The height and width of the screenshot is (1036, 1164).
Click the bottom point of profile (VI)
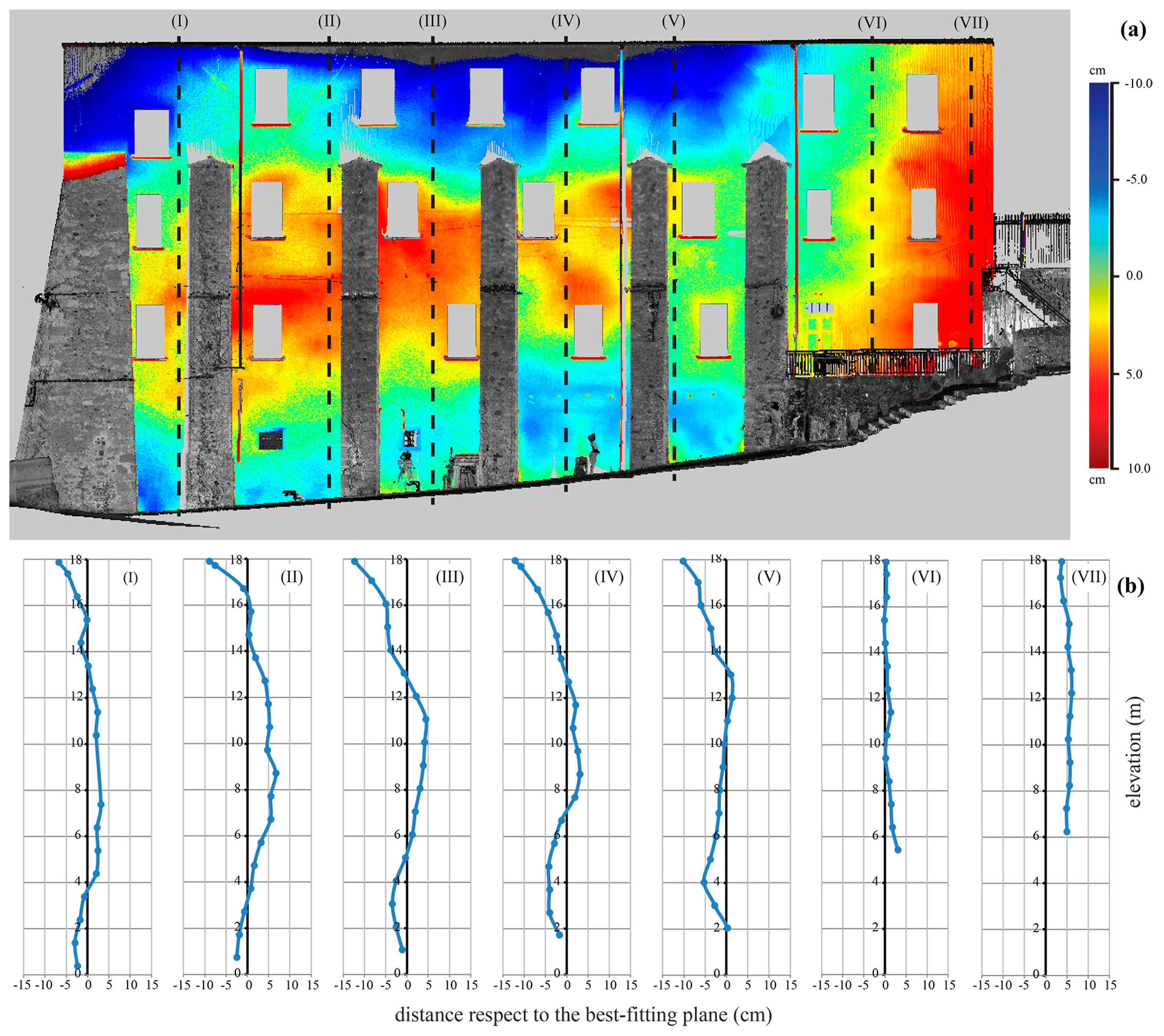897,850
